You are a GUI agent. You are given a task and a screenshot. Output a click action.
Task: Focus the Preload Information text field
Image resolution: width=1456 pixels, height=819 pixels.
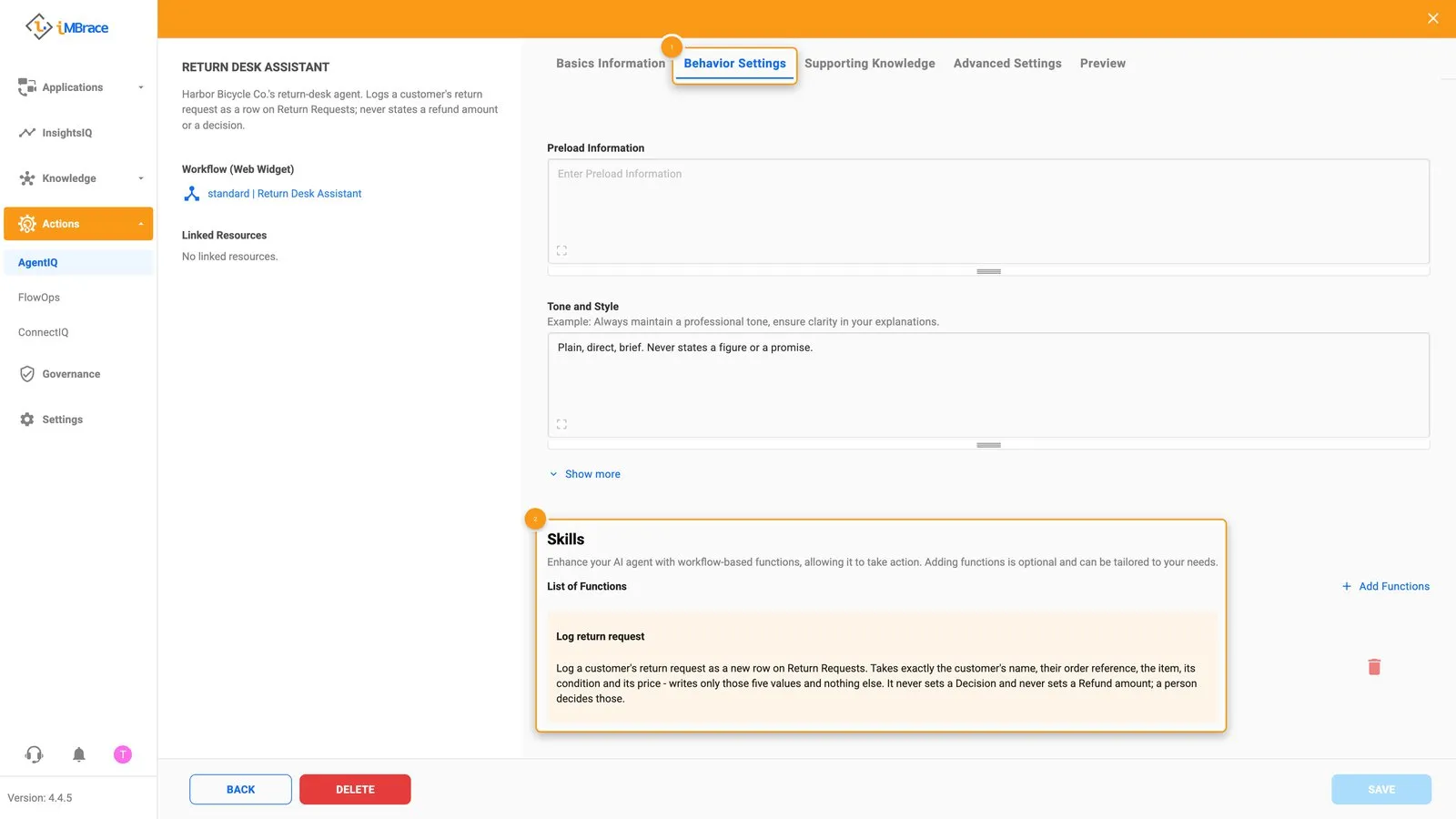point(988,211)
